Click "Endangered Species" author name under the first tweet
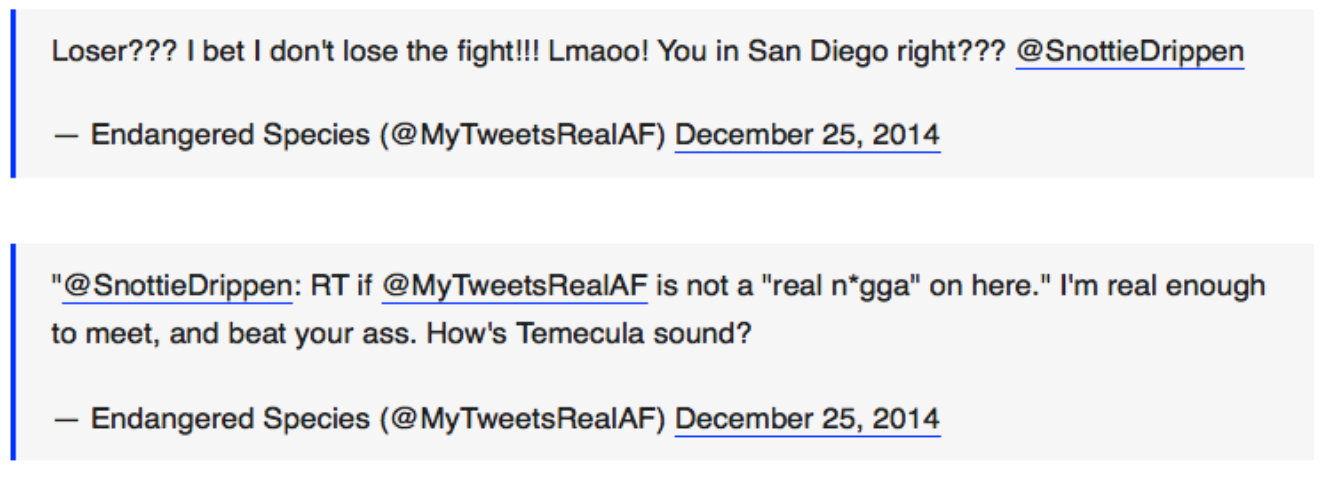The height and width of the screenshot is (480, 1330). 230,135
